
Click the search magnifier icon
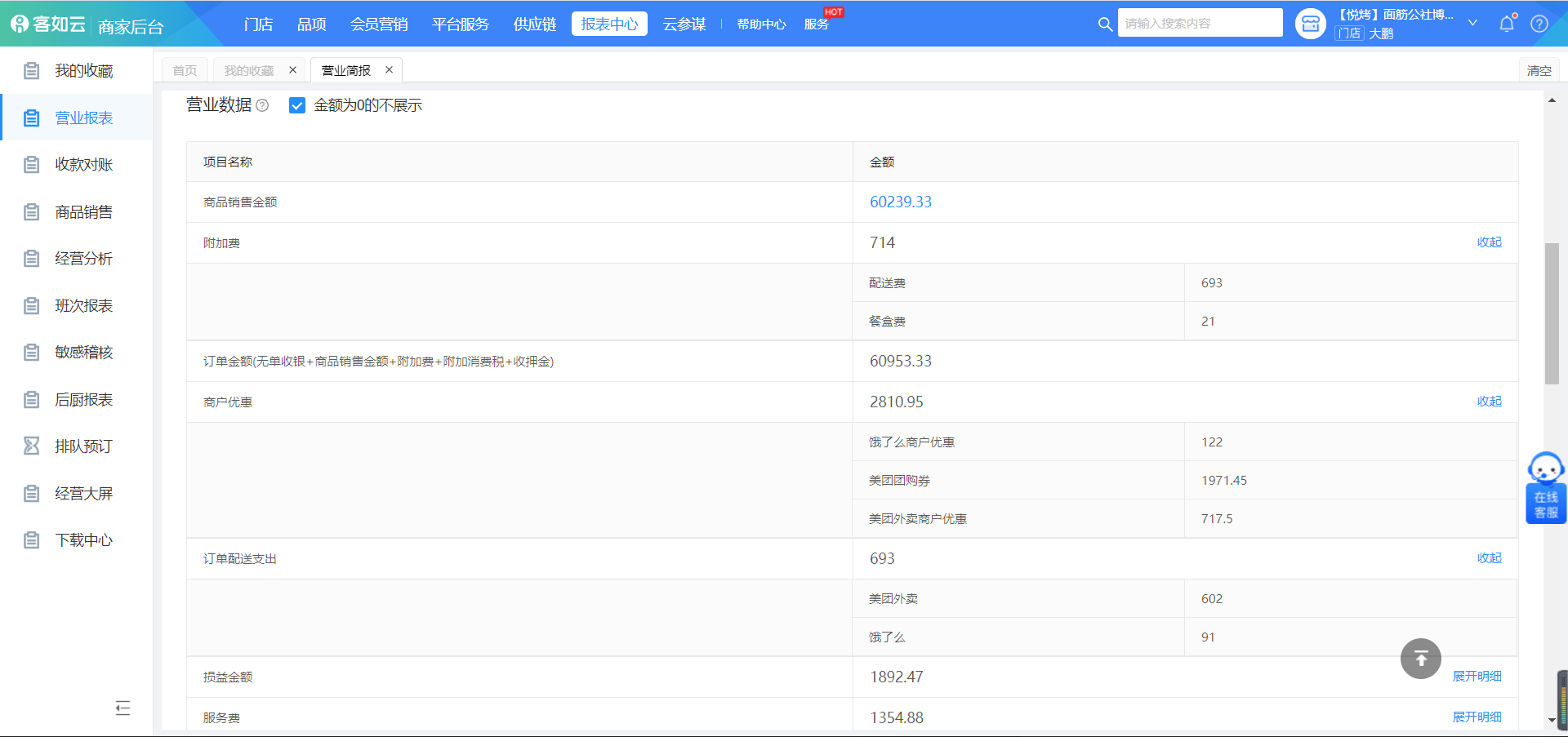(1105, 24)
